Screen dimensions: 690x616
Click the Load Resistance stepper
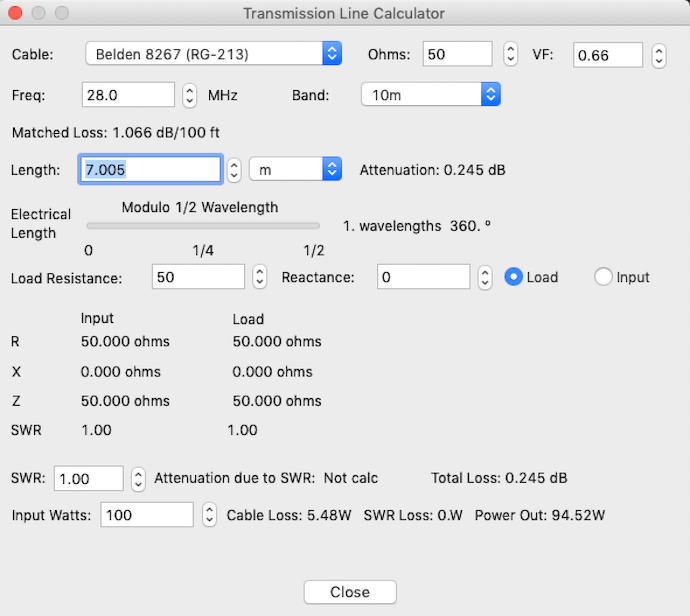260,277
